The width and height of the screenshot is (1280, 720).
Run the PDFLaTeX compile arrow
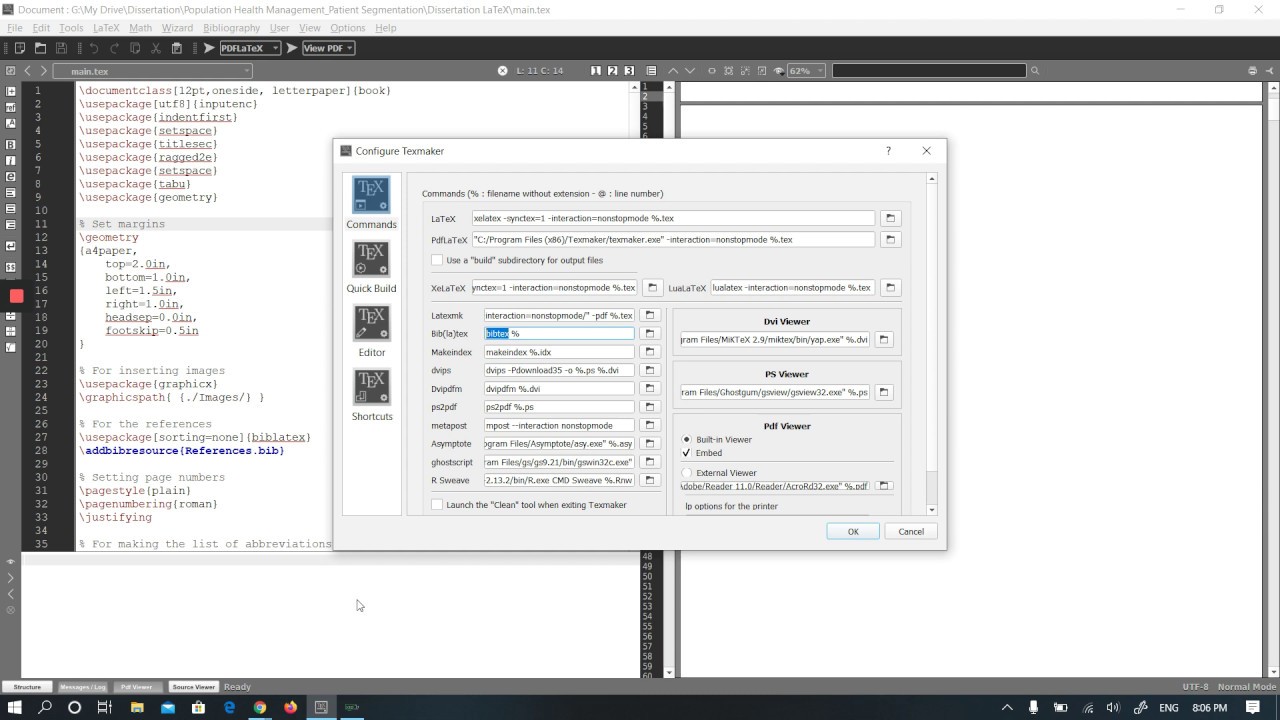click(209, 48)
